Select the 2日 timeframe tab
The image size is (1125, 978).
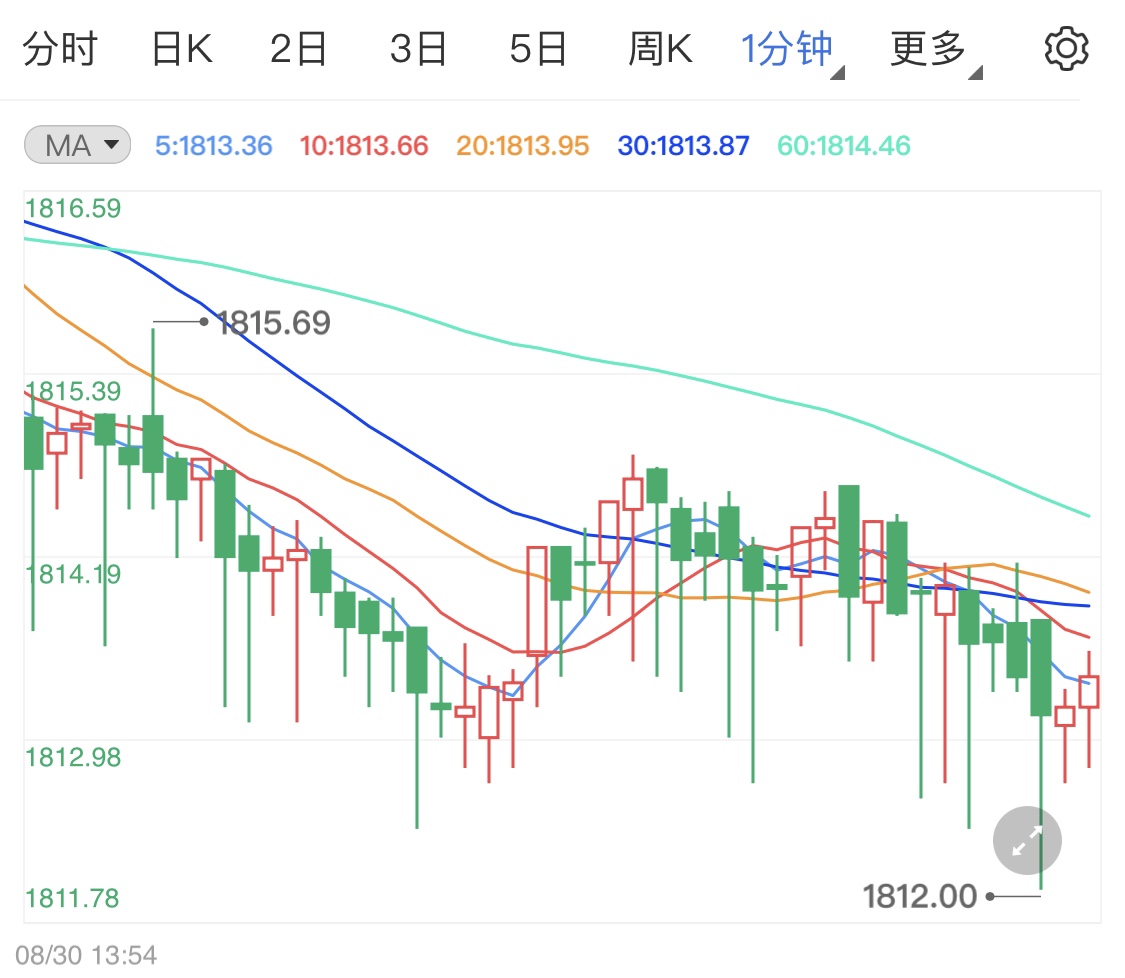point(298,49)
